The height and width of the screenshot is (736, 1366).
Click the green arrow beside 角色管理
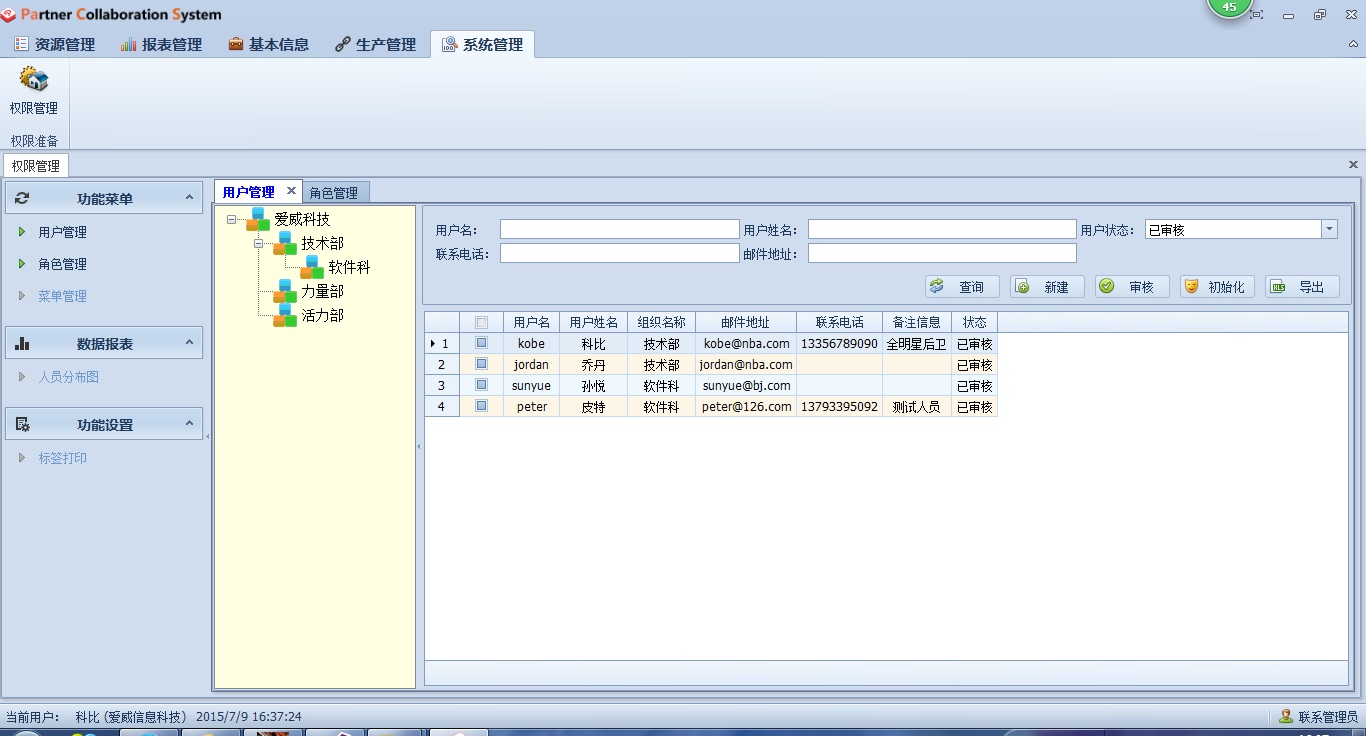(x=22, y=264)
